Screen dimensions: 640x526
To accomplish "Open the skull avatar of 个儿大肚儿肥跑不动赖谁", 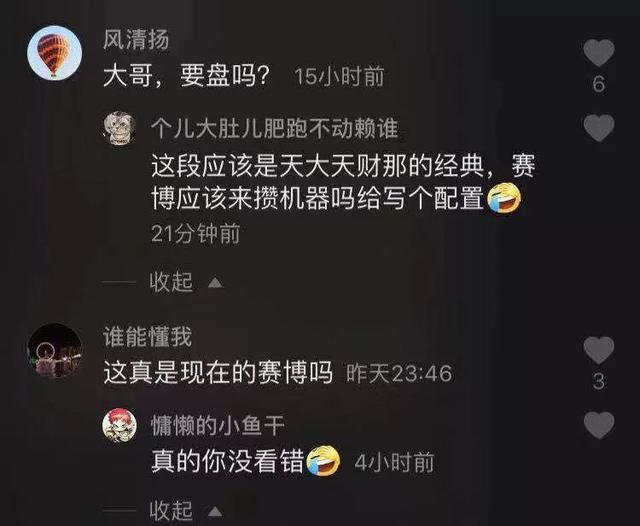I will pyautogui.click(x=119, y=128).
